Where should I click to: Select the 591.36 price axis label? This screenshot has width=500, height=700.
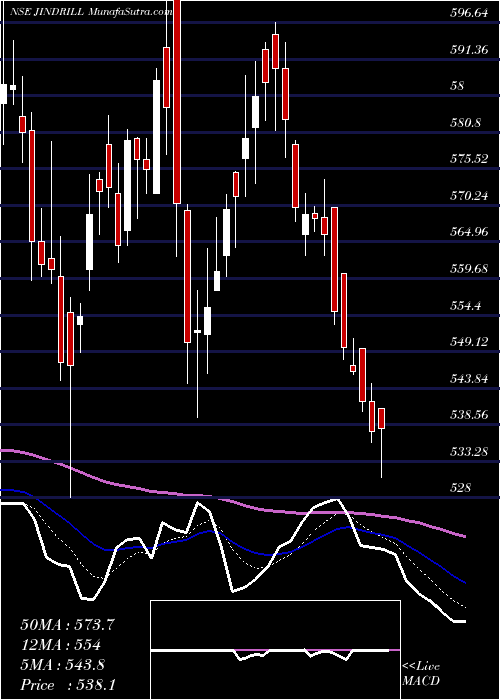468,50
